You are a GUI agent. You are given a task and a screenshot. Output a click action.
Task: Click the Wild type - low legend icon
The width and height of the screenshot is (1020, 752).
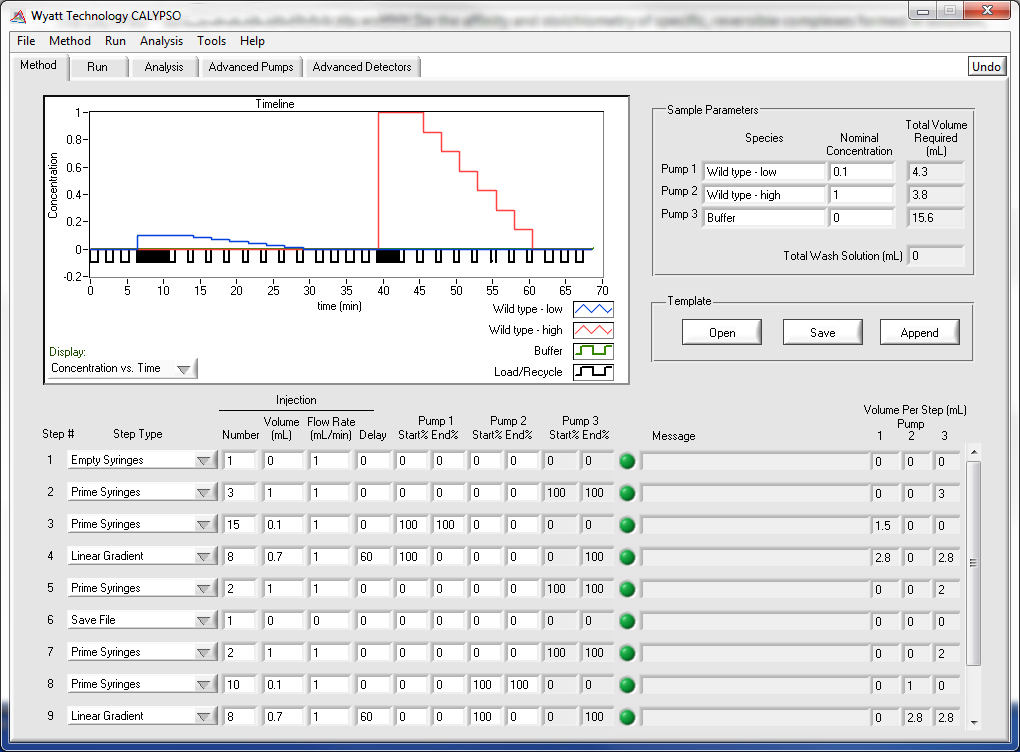[x=593, y=310]
